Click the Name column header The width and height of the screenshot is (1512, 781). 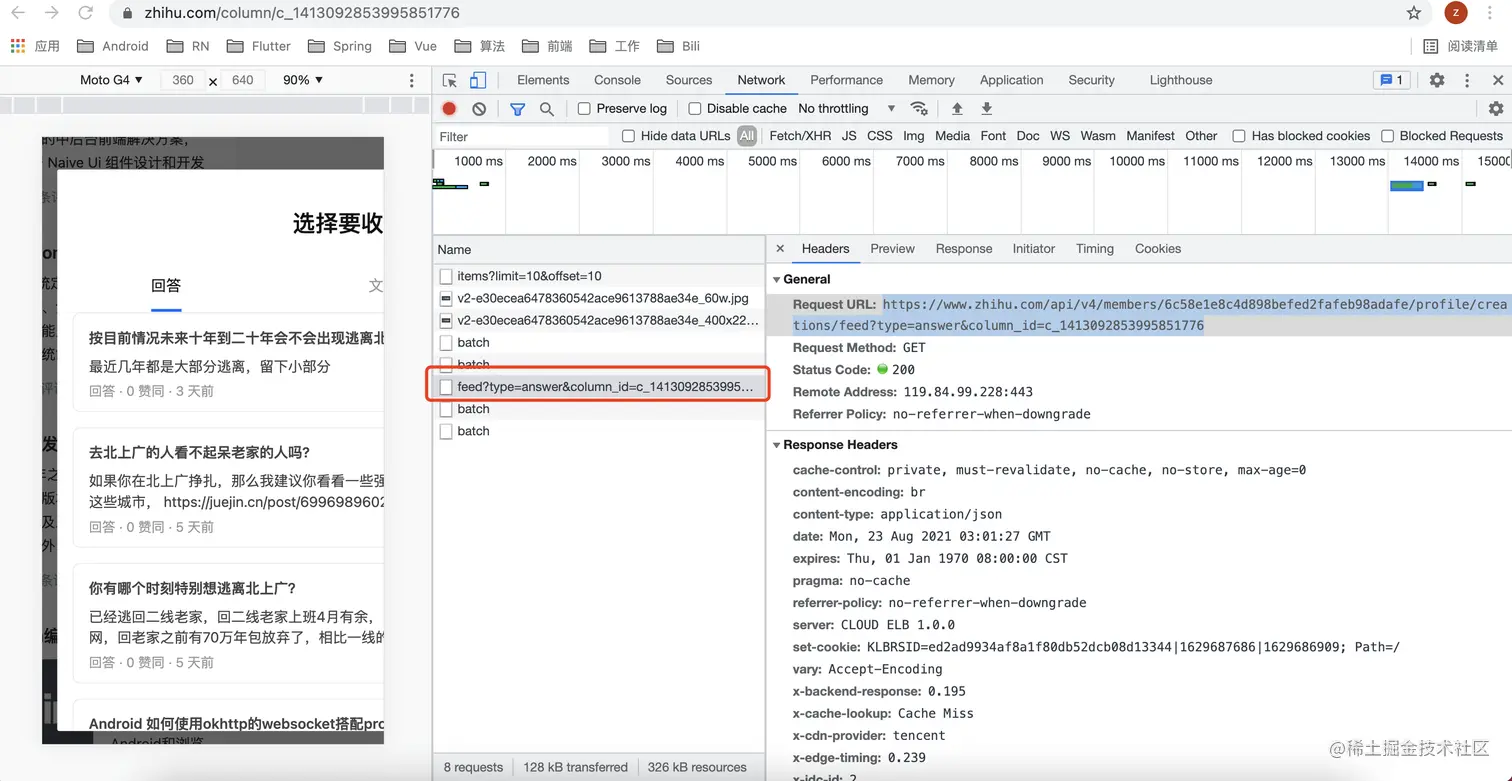coord(599,250)
